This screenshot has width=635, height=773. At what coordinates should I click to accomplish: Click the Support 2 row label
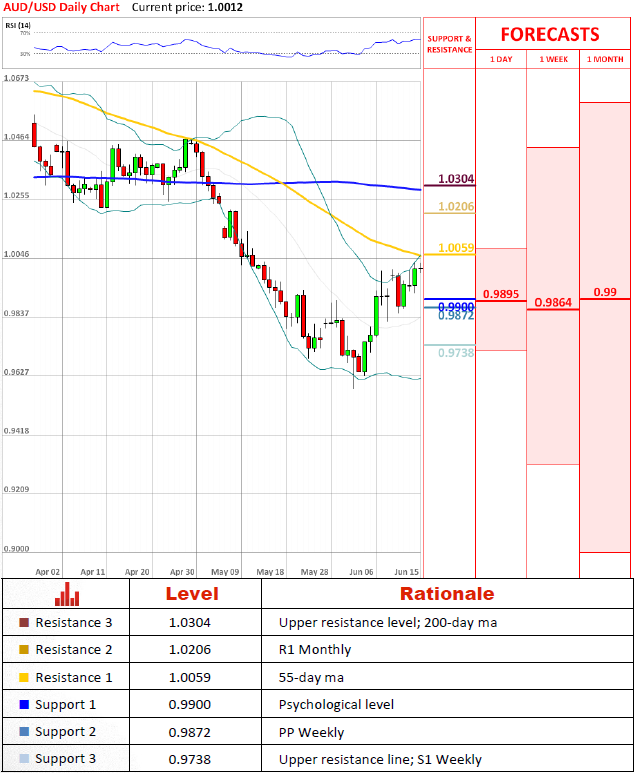[66, 732]
